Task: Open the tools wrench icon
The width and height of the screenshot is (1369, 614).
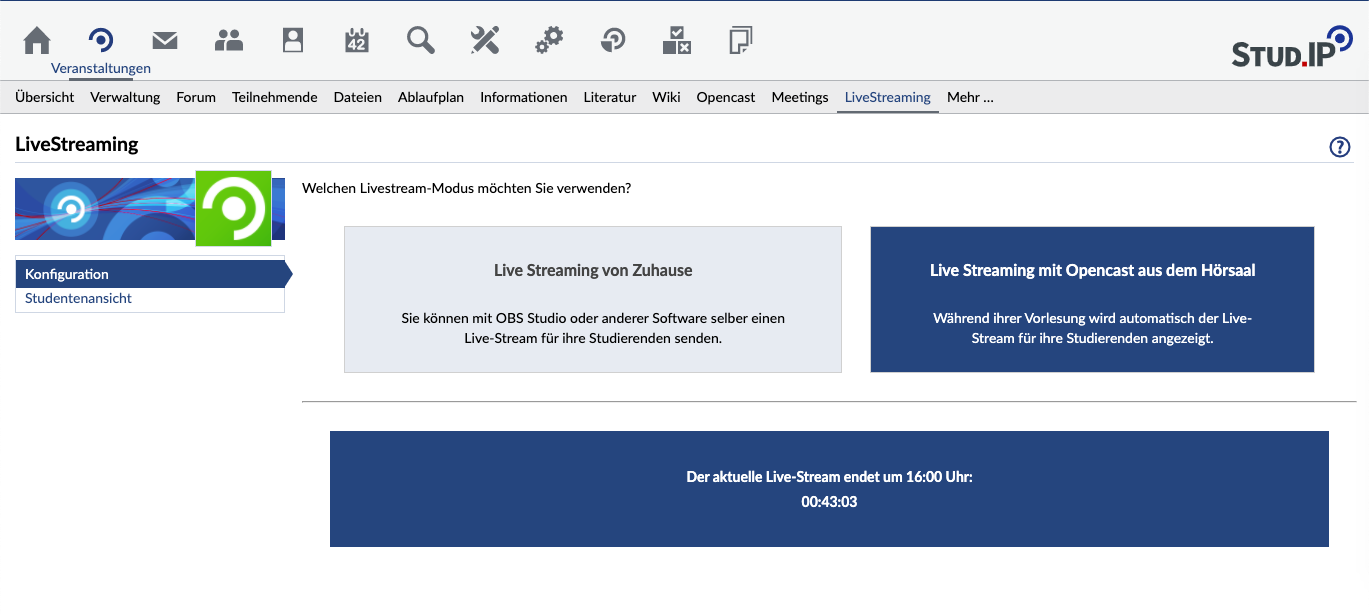Action: coord(485,40)
